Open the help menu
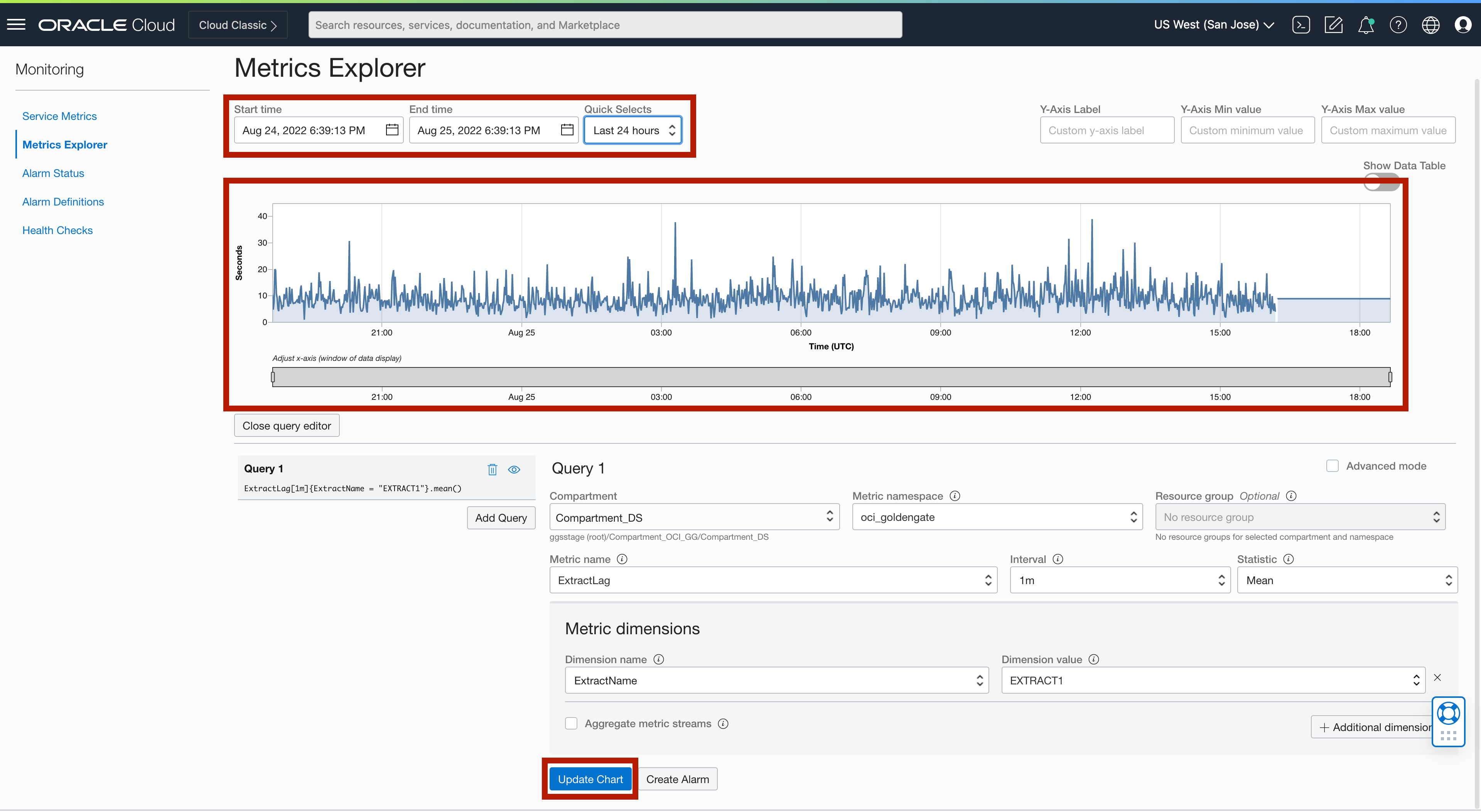1481x812 pixels. click(x=1399, y=24)
